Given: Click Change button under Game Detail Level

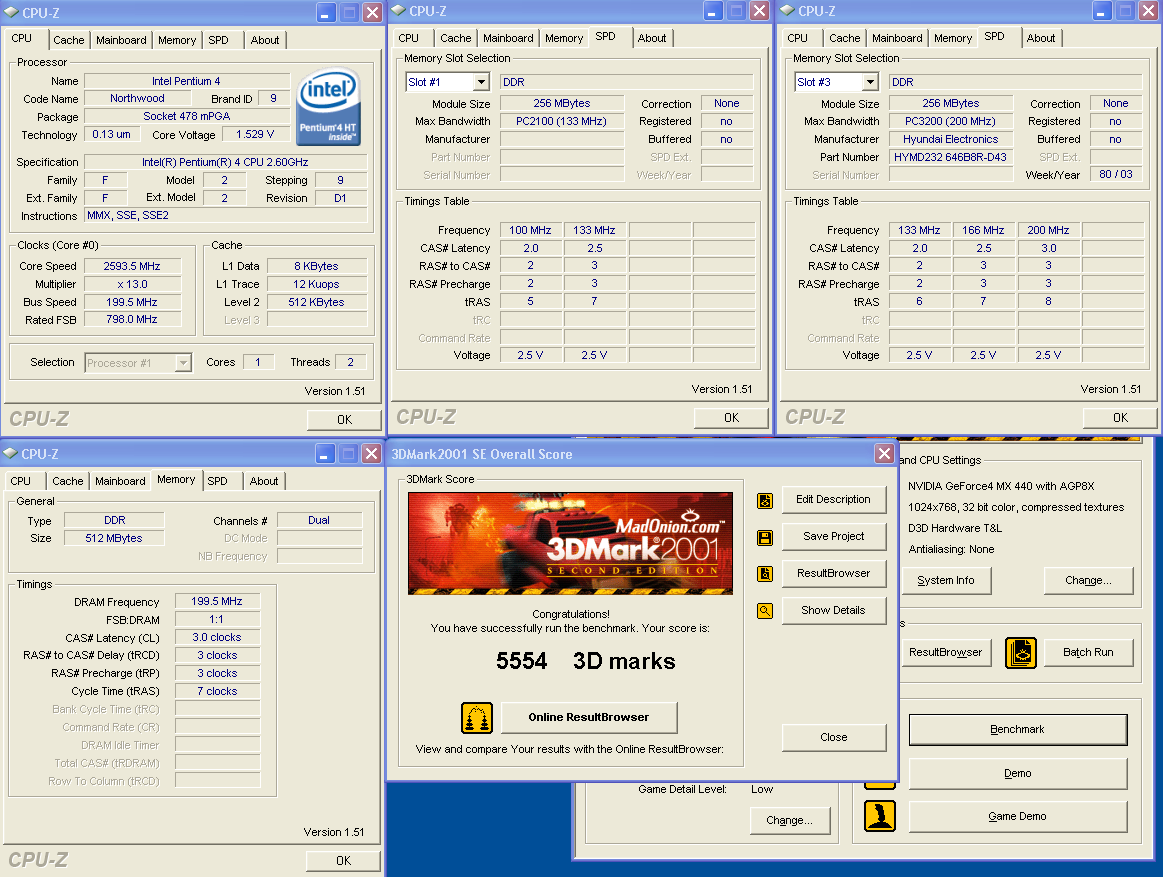Looking at the screenshot, I should pos(789,820).
